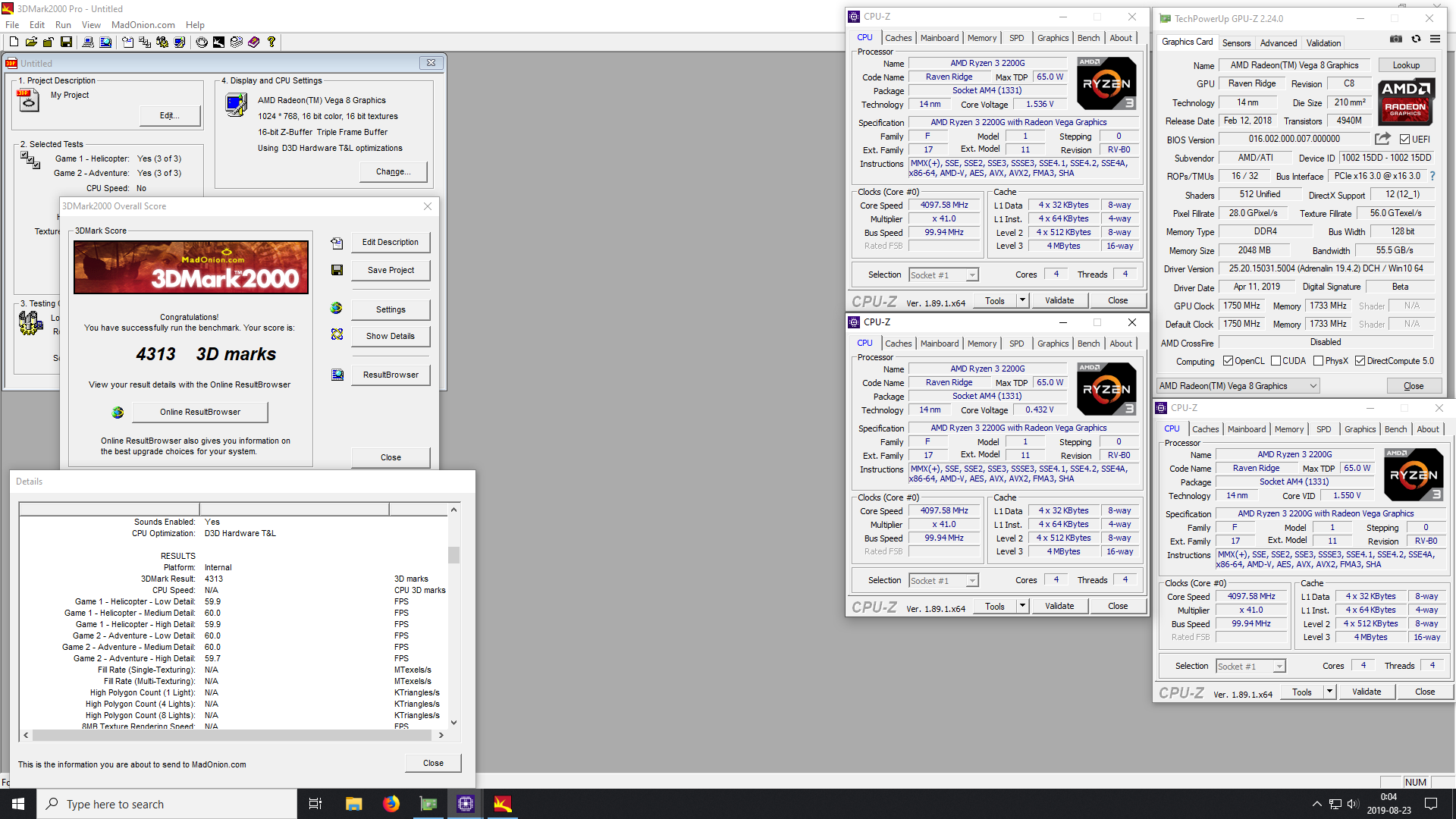The image size is (1456, 819).
Task: Click Online ResultBrowser button
Action: point(200,413)
